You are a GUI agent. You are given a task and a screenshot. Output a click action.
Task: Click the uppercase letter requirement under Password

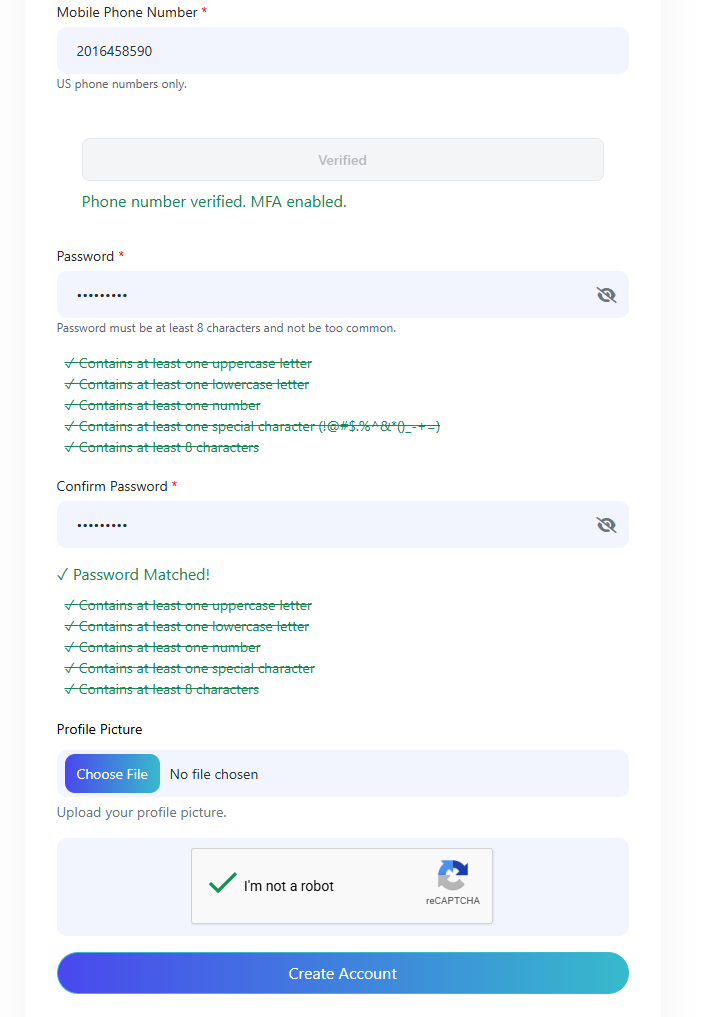coord(189,364)
